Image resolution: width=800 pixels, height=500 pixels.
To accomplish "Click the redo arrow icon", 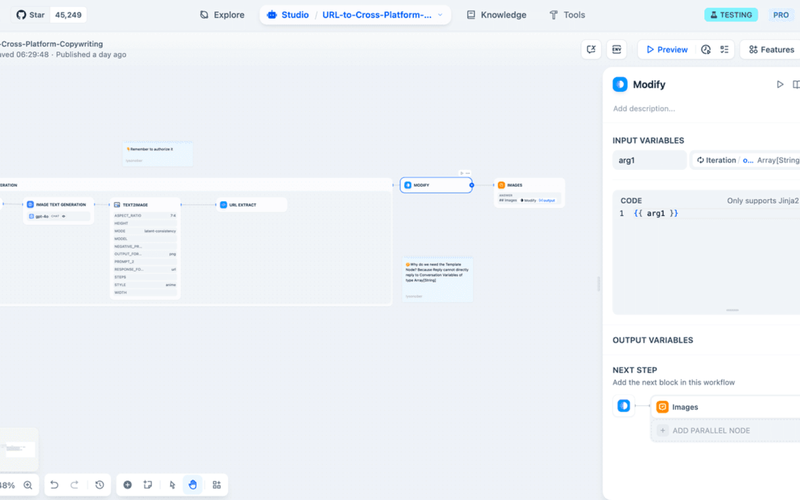I will pyautogui.click(x=74, y=485).
